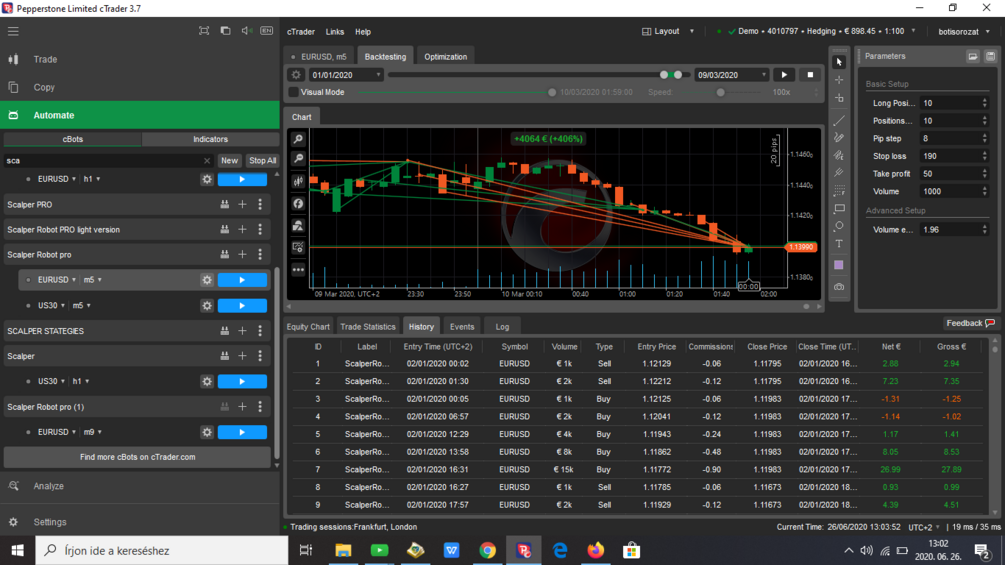This screenshot has width=1005, height=565.
Task: Toggle fullscreen mode icon
Action: (x=204, y=31)
